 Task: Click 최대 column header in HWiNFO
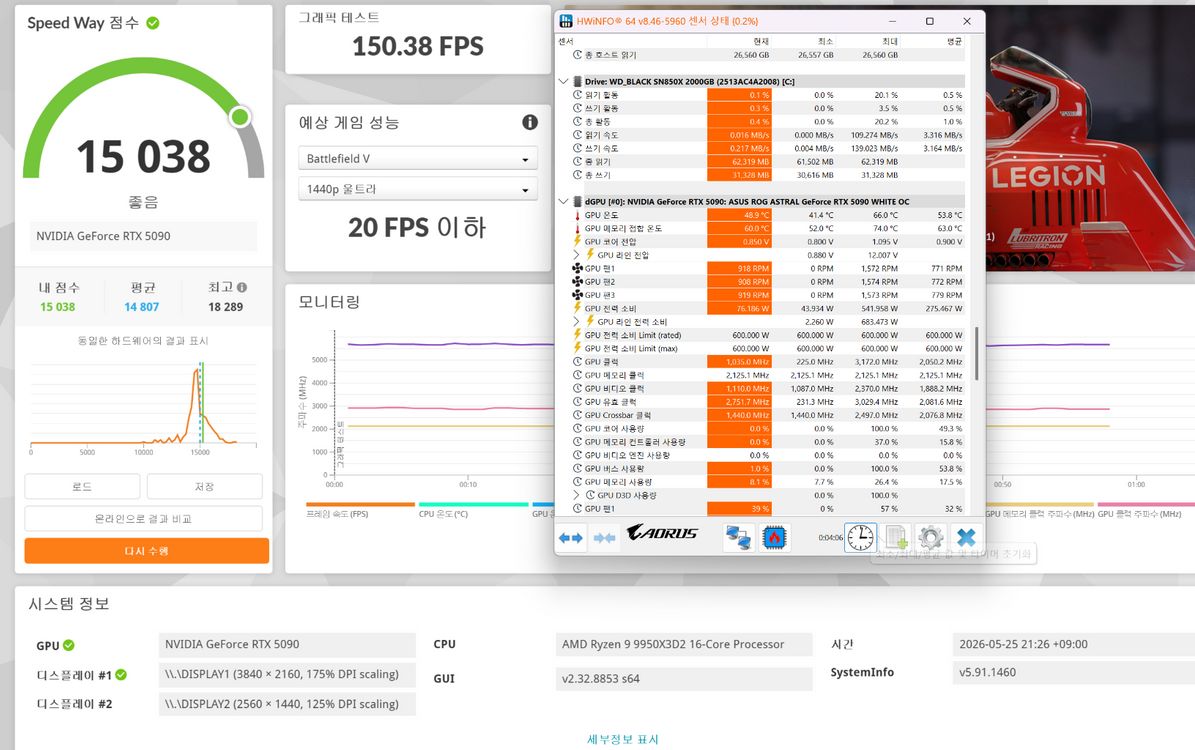point(889,41)
